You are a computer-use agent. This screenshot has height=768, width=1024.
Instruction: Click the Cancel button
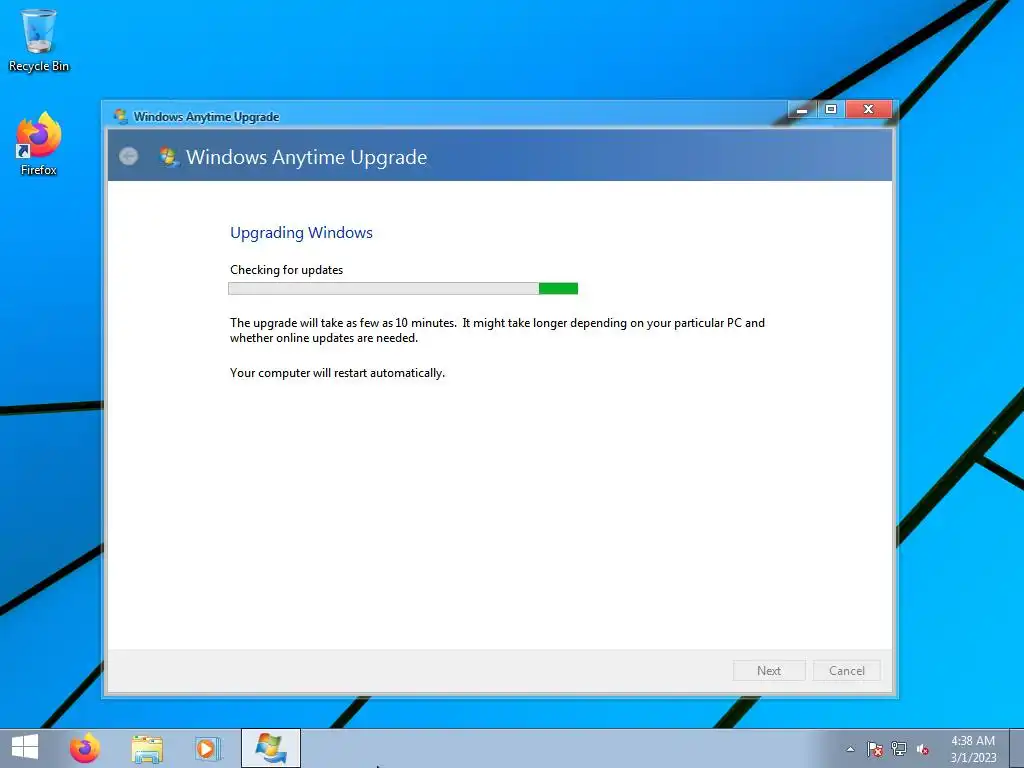(x=846, y=671)
